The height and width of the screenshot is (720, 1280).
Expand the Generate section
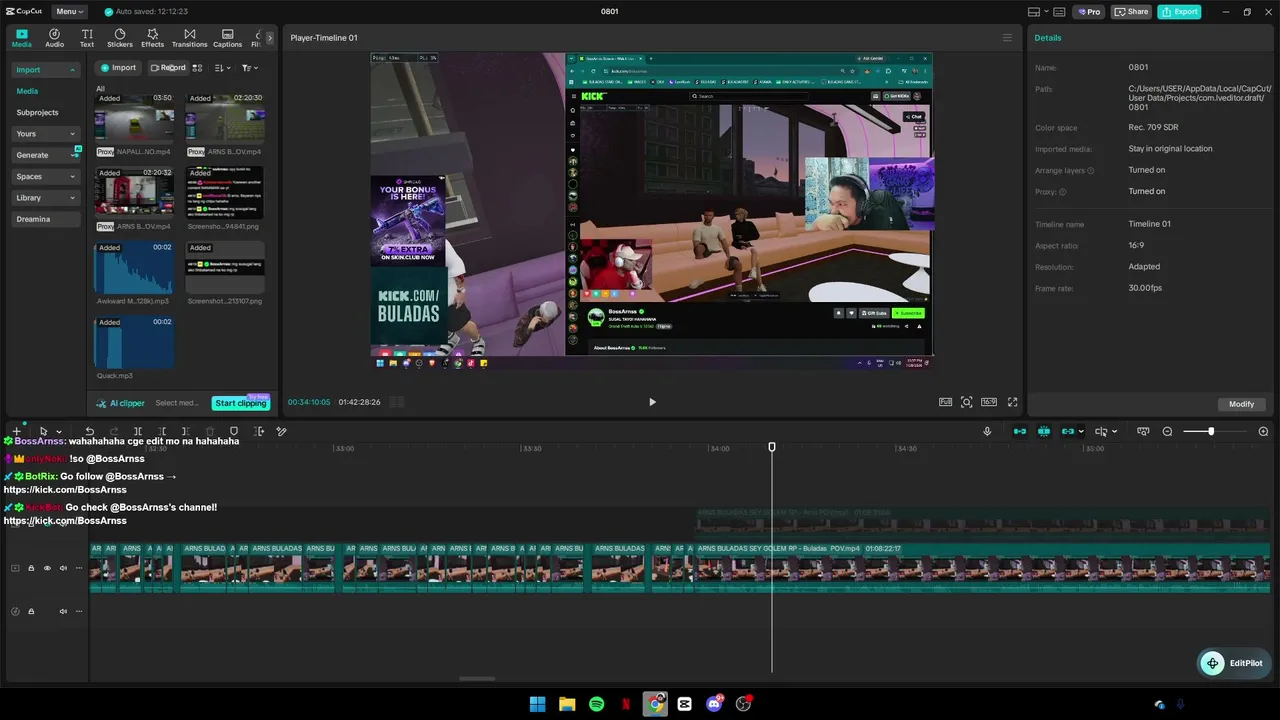(x=46, y=155)
